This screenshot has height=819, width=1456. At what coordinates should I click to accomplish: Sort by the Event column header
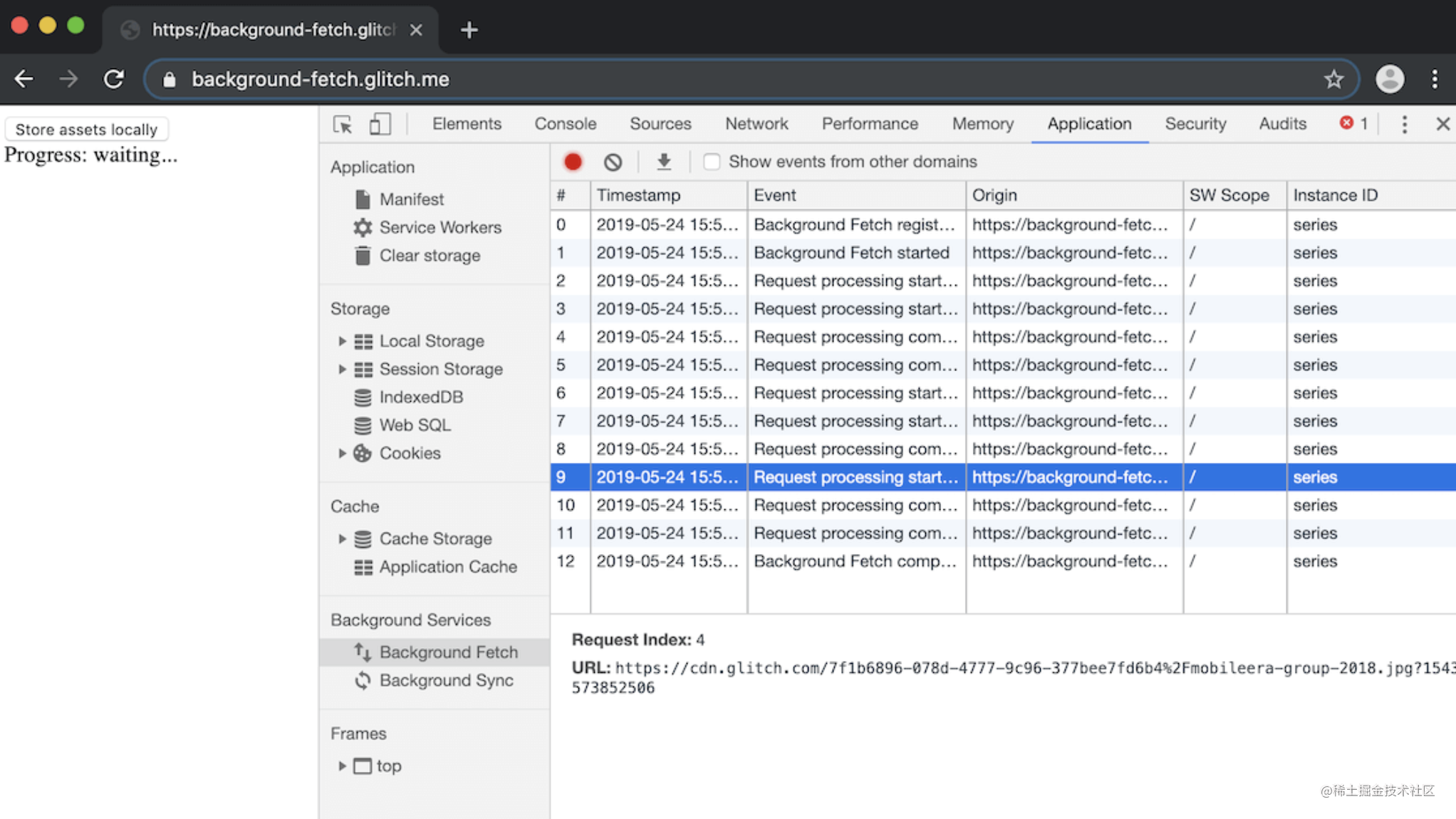(x=856, y=195)
